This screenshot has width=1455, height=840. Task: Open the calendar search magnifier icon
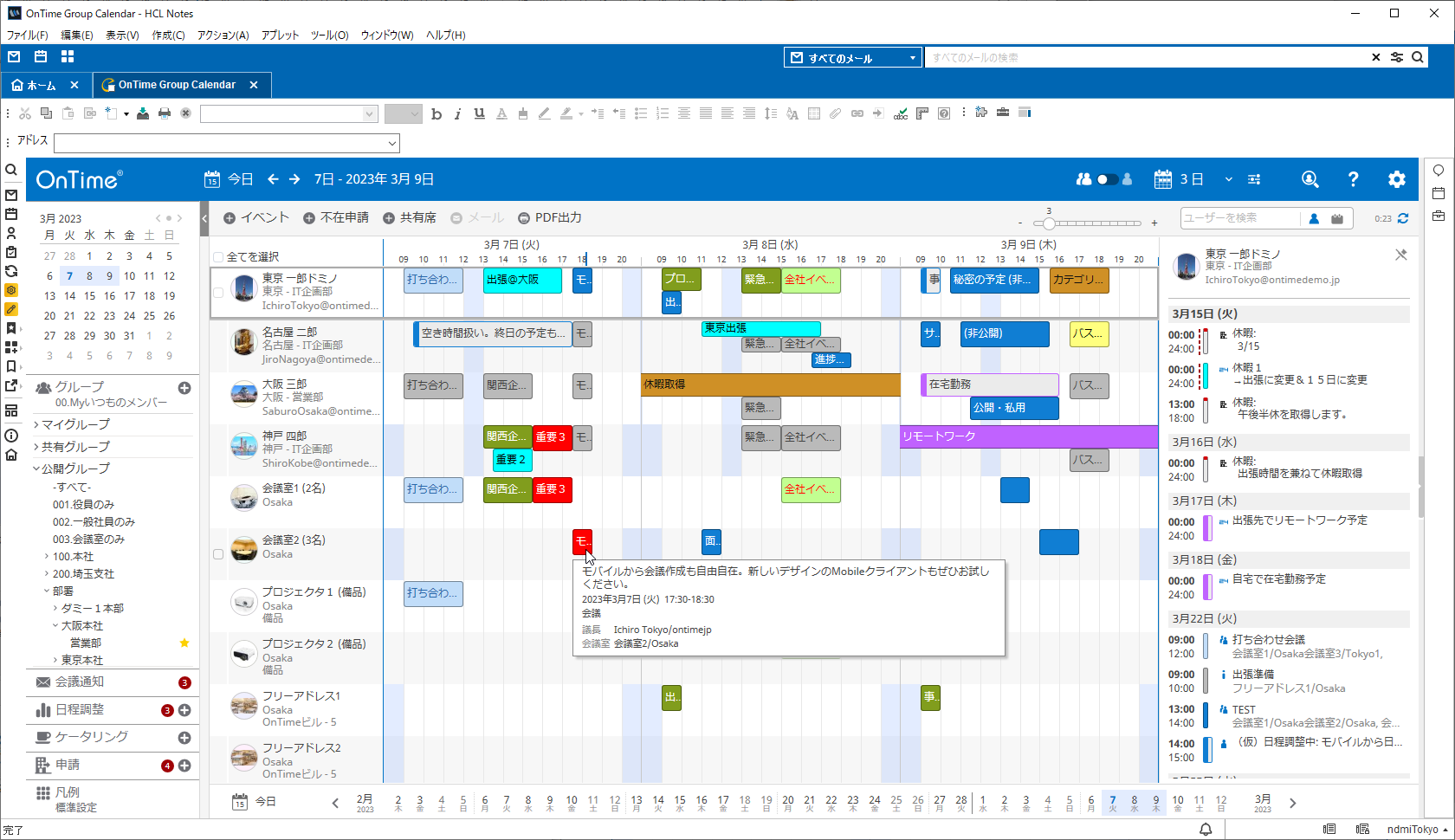pyautogui.click(x=1309, y=179)
